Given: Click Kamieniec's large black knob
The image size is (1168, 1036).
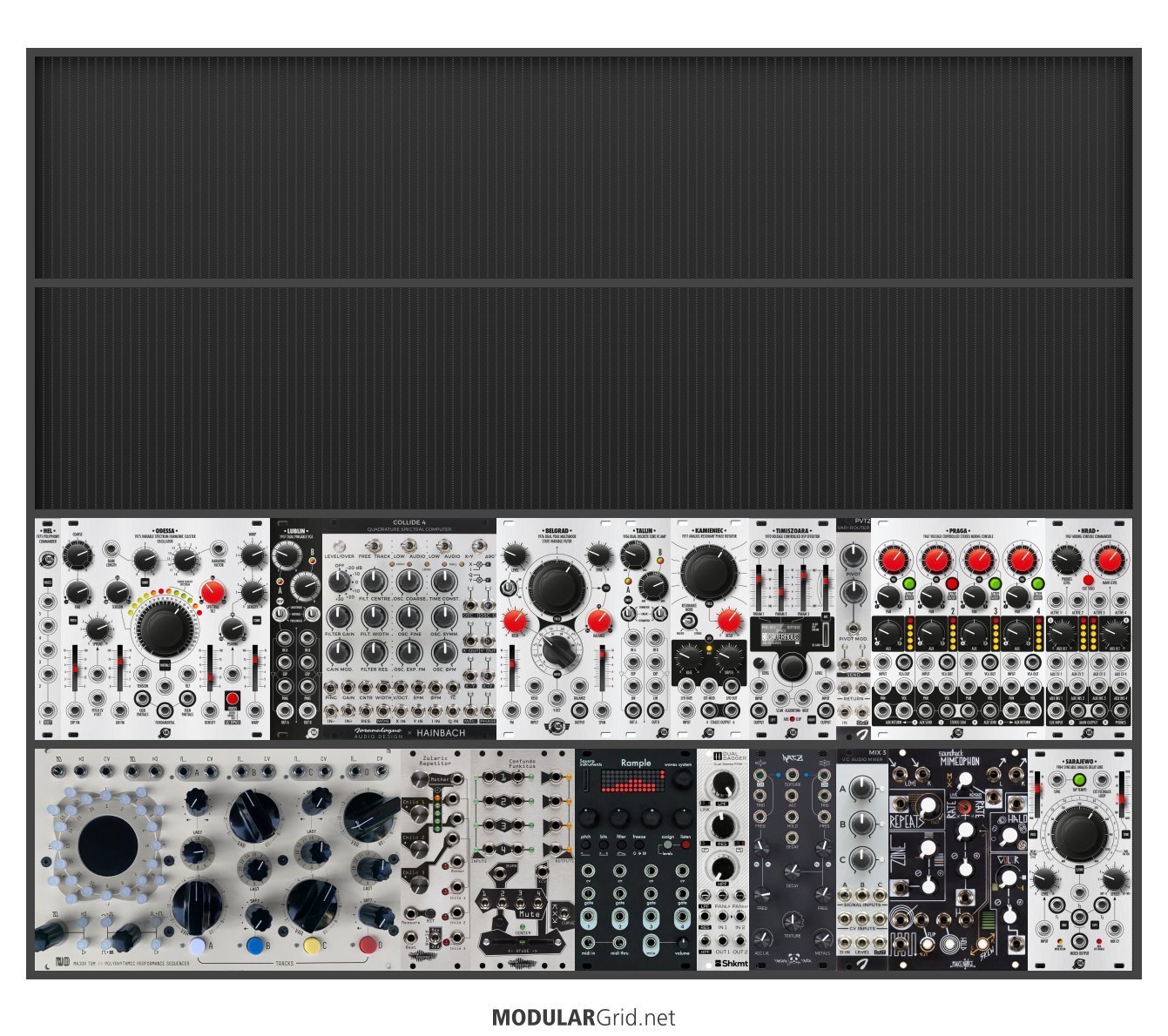Looking at the screenshot, I should 710,572.
